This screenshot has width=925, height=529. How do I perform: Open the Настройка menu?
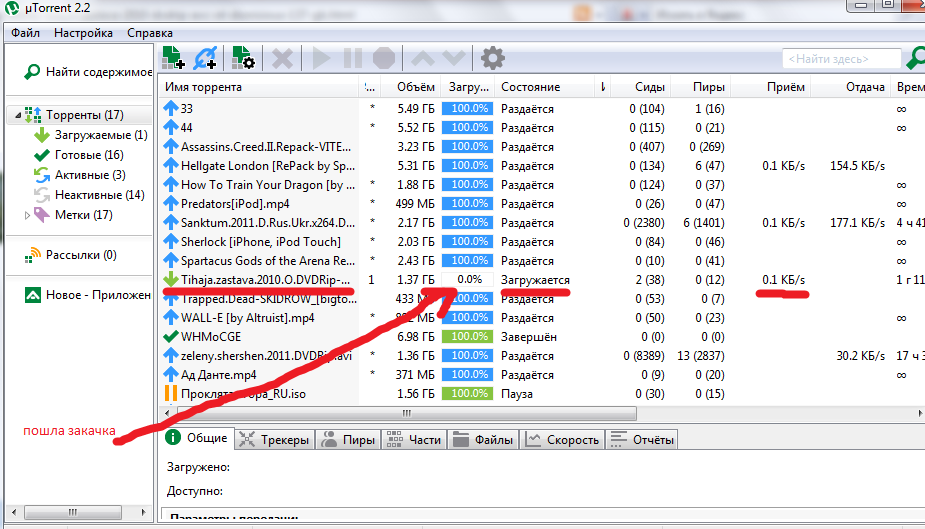[83, 33]
